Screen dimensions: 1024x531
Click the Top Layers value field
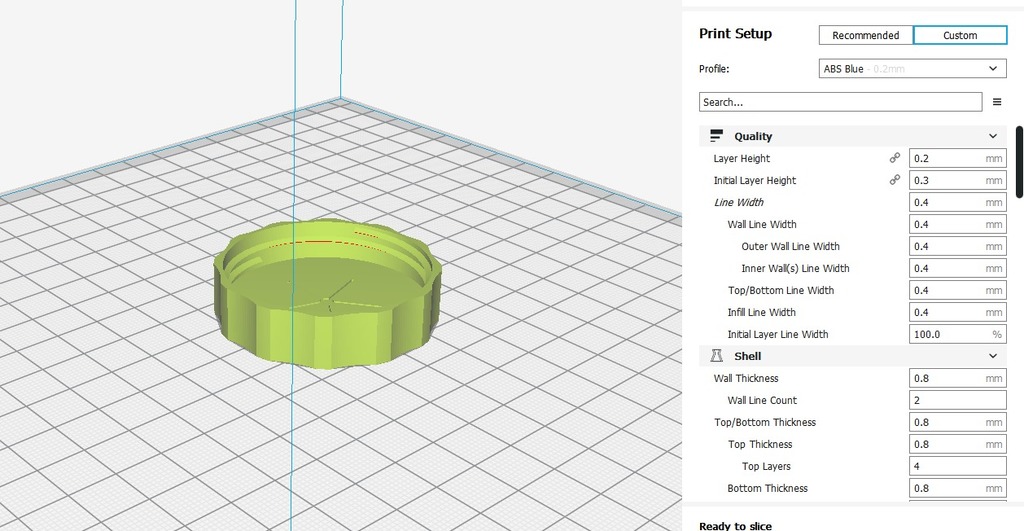coord(956,466)
